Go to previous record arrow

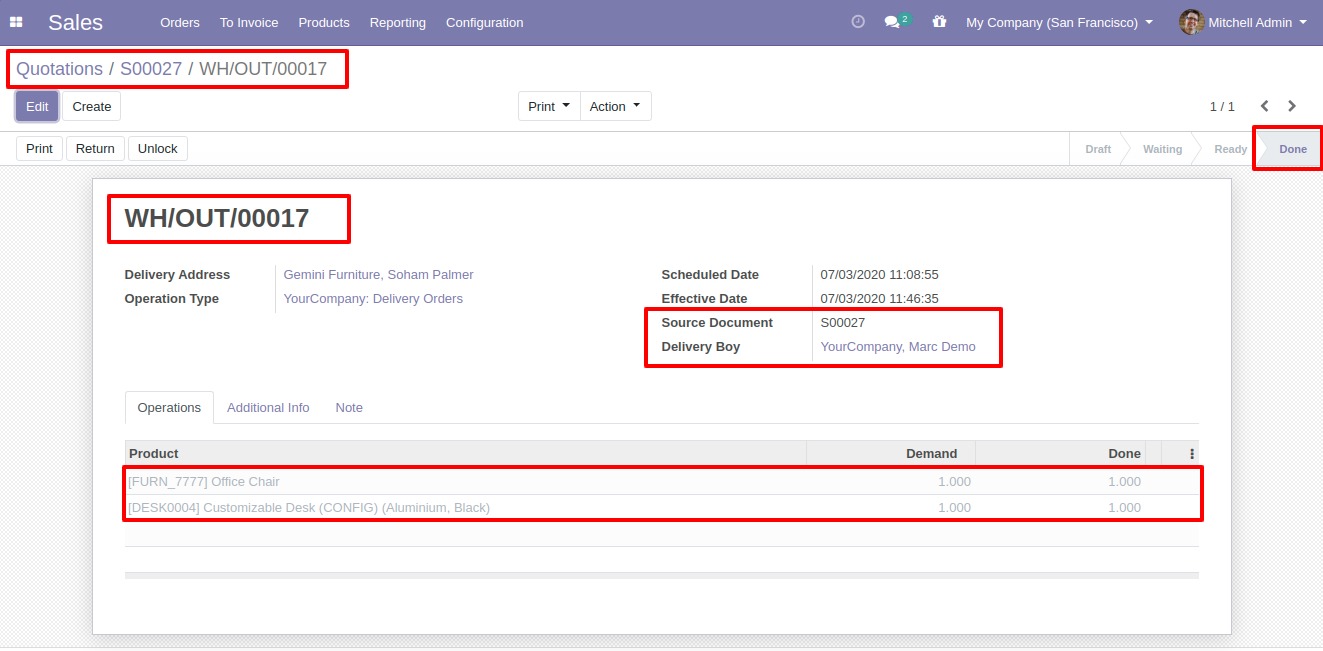[x=1265, y=106]
